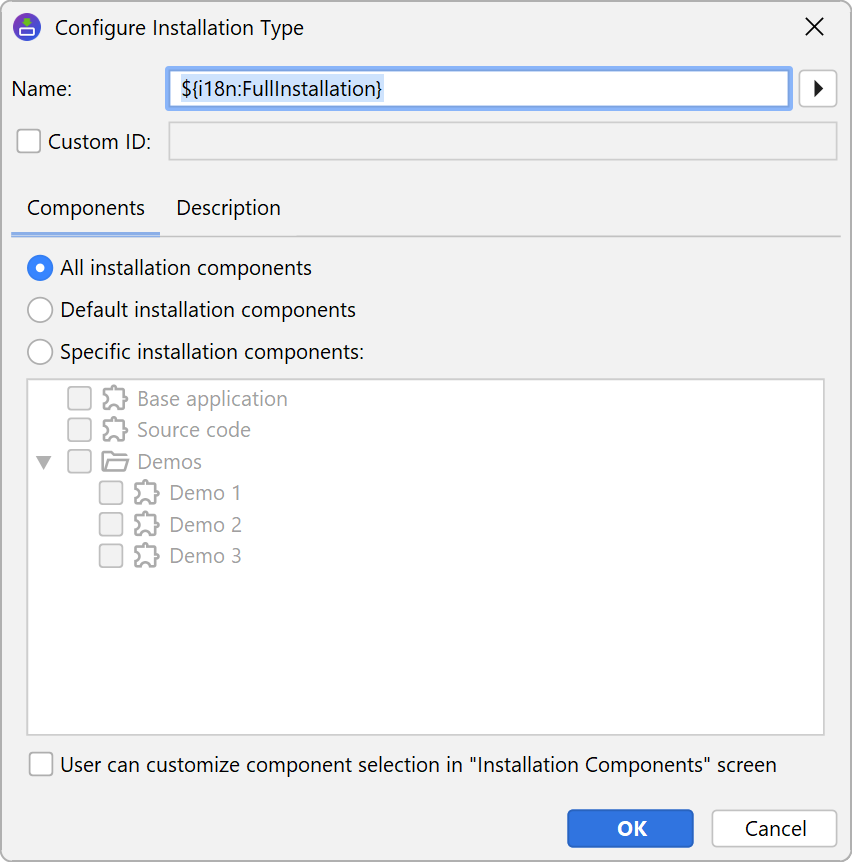This screenshot has width=852, height=862.
Task: Click the Demo 3 component icon
Action: 147,556
